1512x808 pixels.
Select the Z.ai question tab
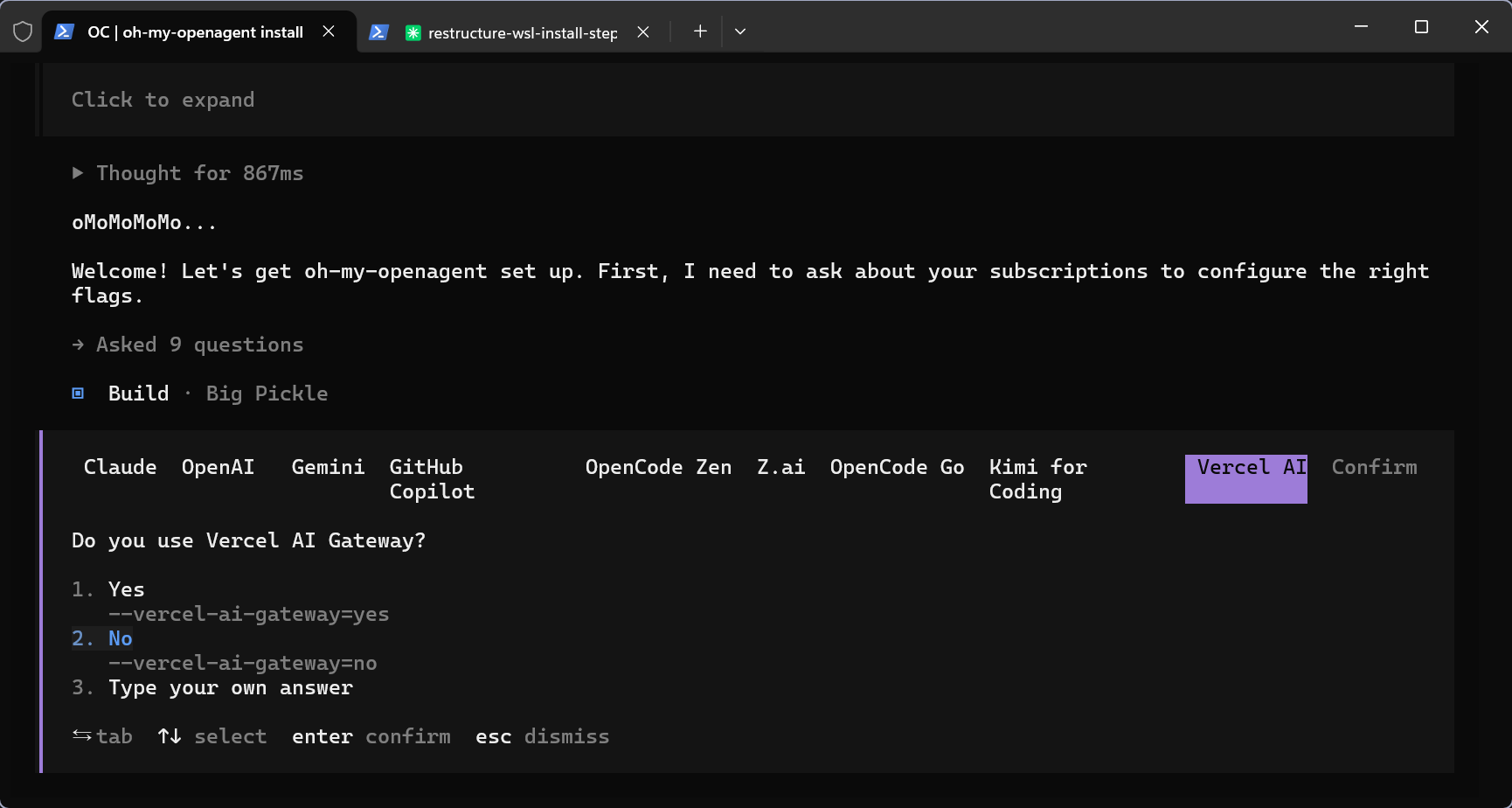781,467
